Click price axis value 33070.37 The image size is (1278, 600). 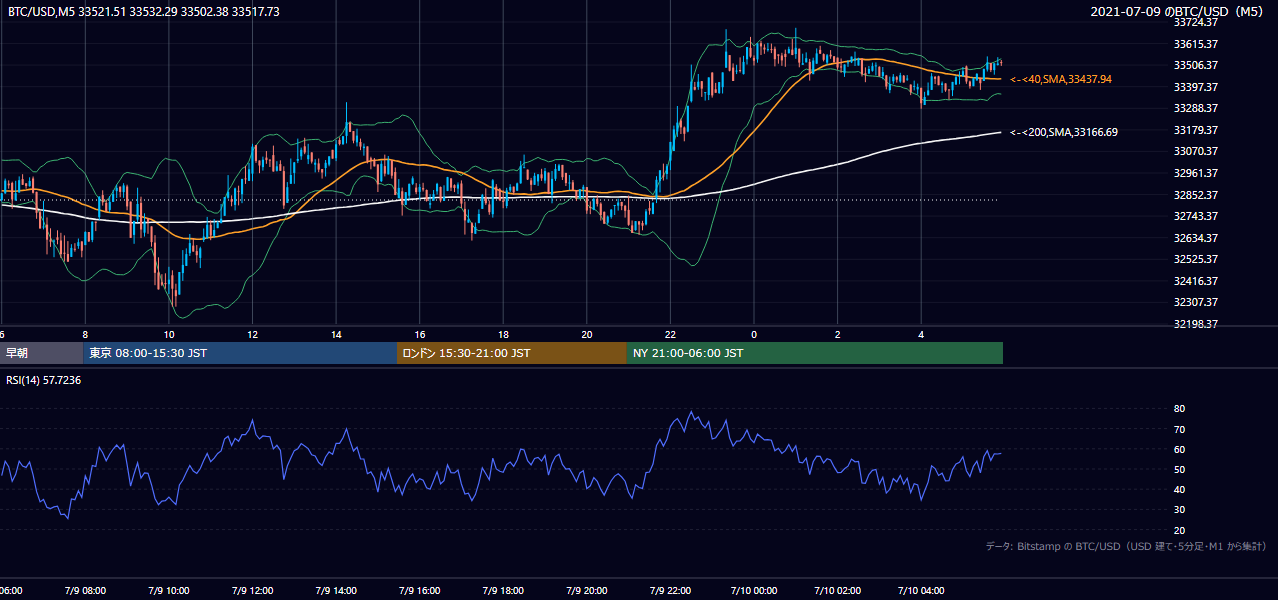(1195, 151)
